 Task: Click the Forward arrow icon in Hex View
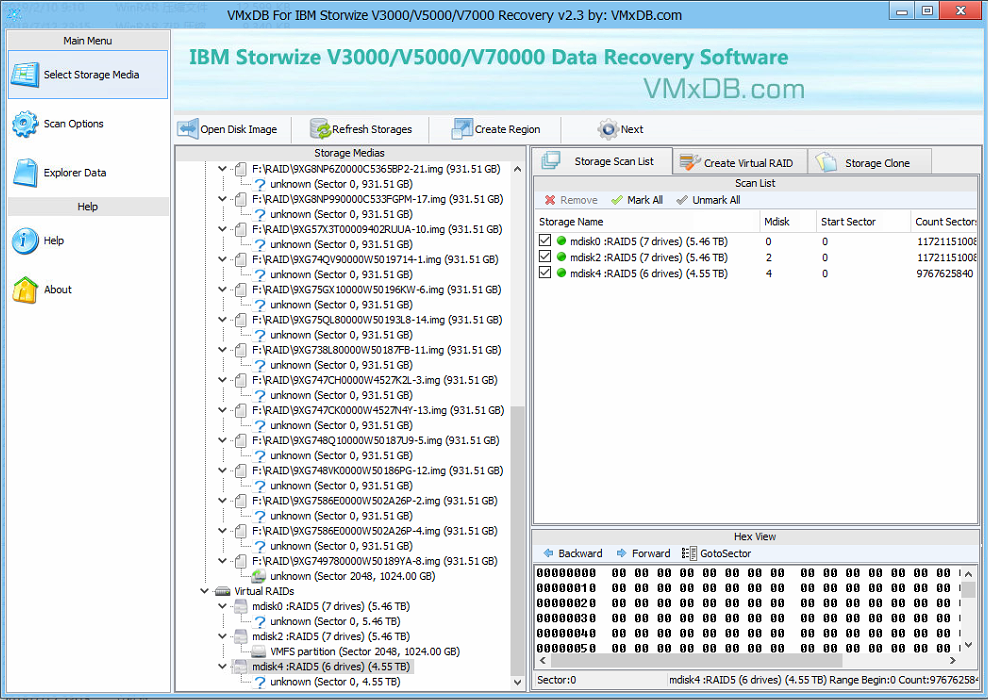622,553
